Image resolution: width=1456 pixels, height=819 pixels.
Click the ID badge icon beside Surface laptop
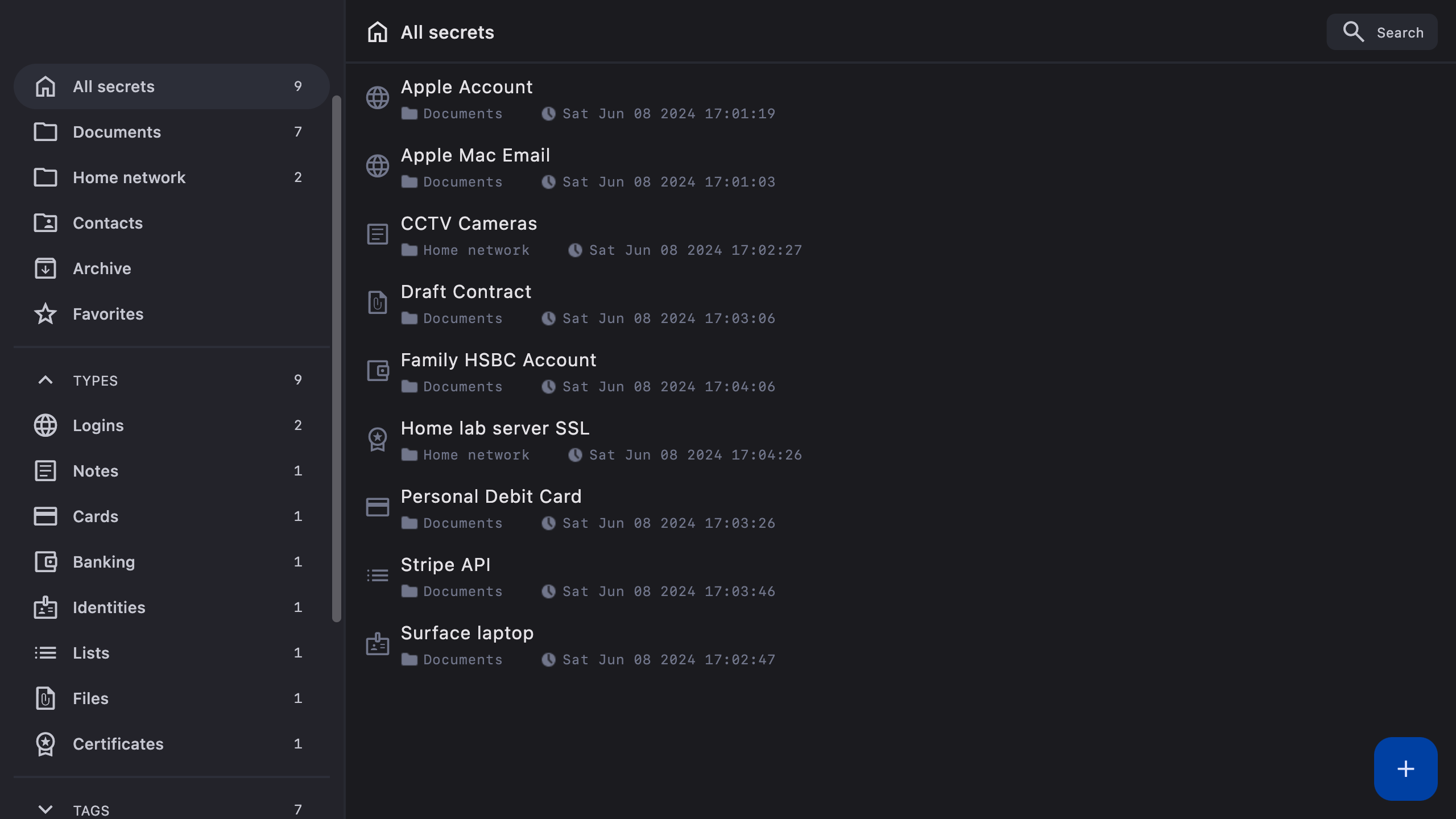point(378,644)
